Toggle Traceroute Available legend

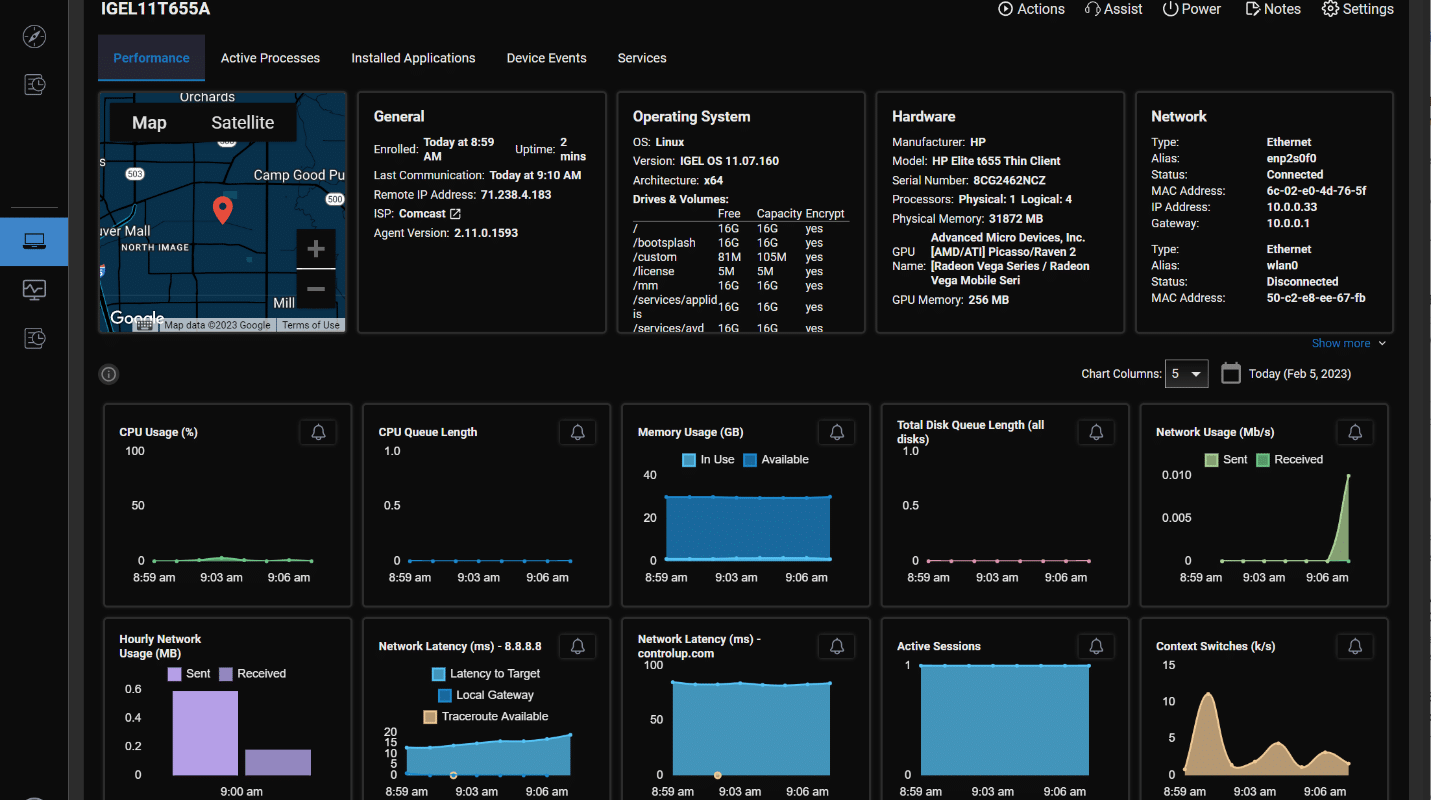[x=486, y=717]
